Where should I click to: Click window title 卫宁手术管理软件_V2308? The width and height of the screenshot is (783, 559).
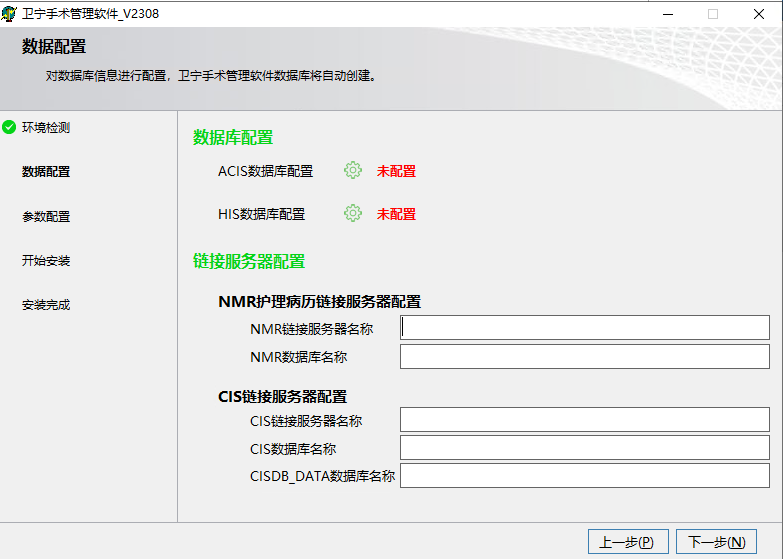[90, 13]
